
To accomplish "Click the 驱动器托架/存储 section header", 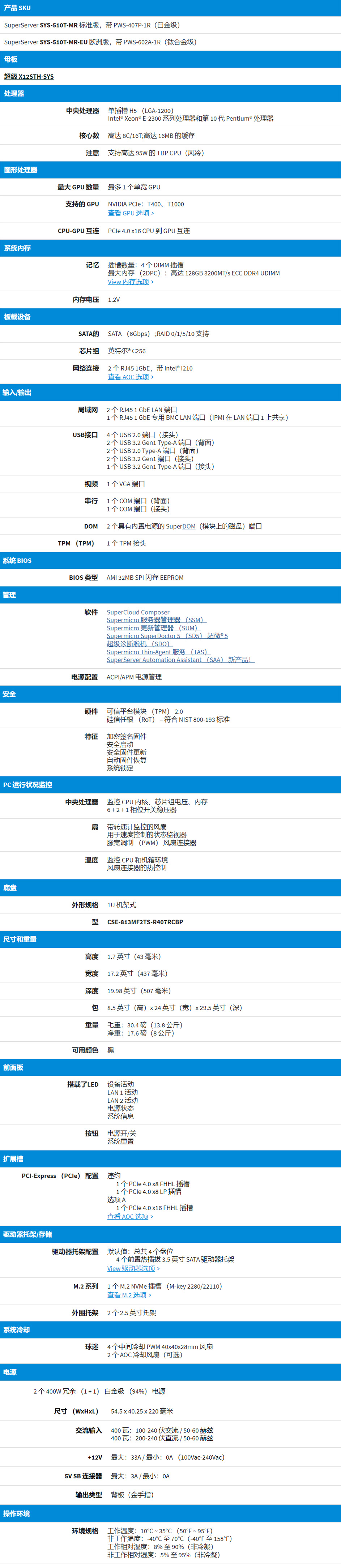I will coord(27,1234).
